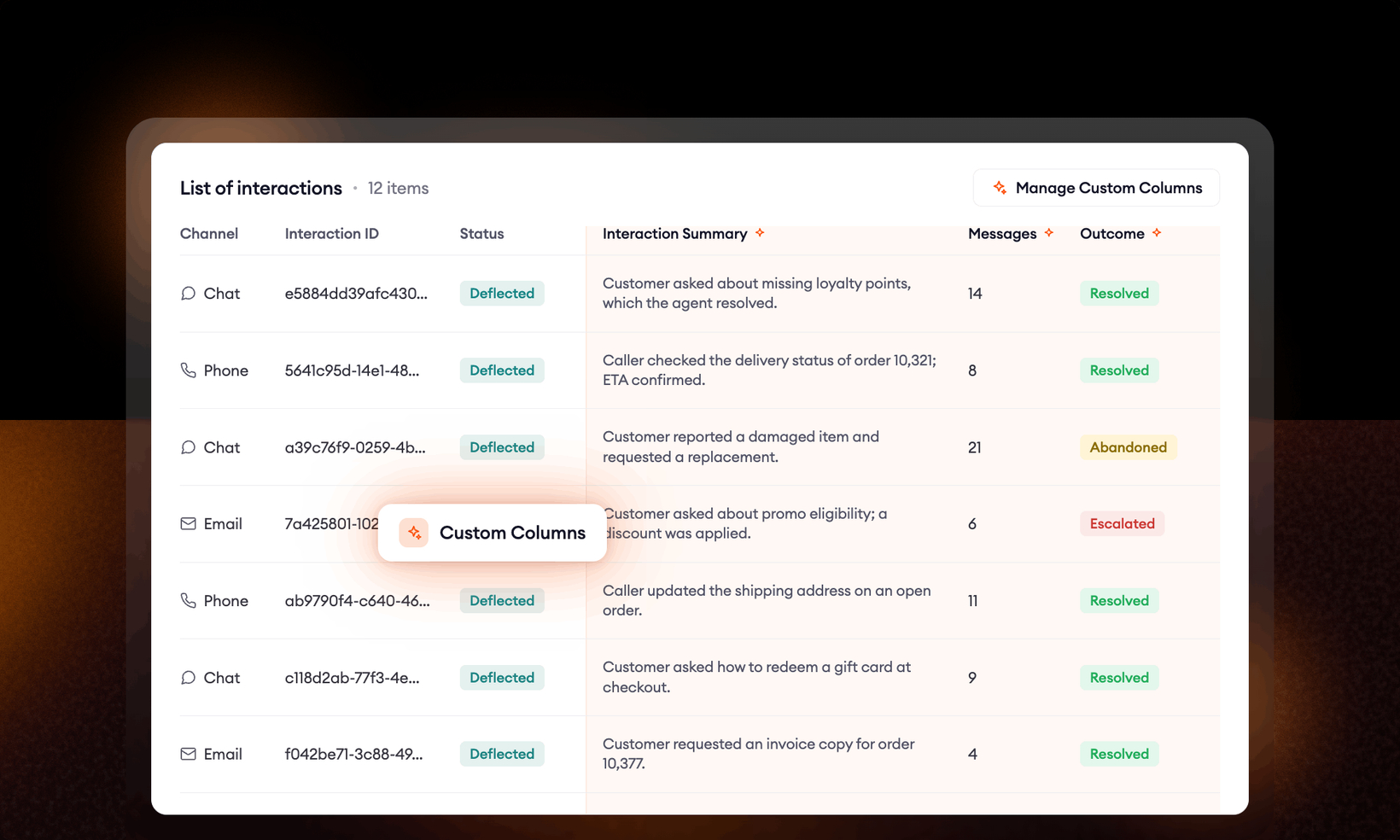
Task: Click the Escalated outcome badge
Action: tap(1122, 524)
